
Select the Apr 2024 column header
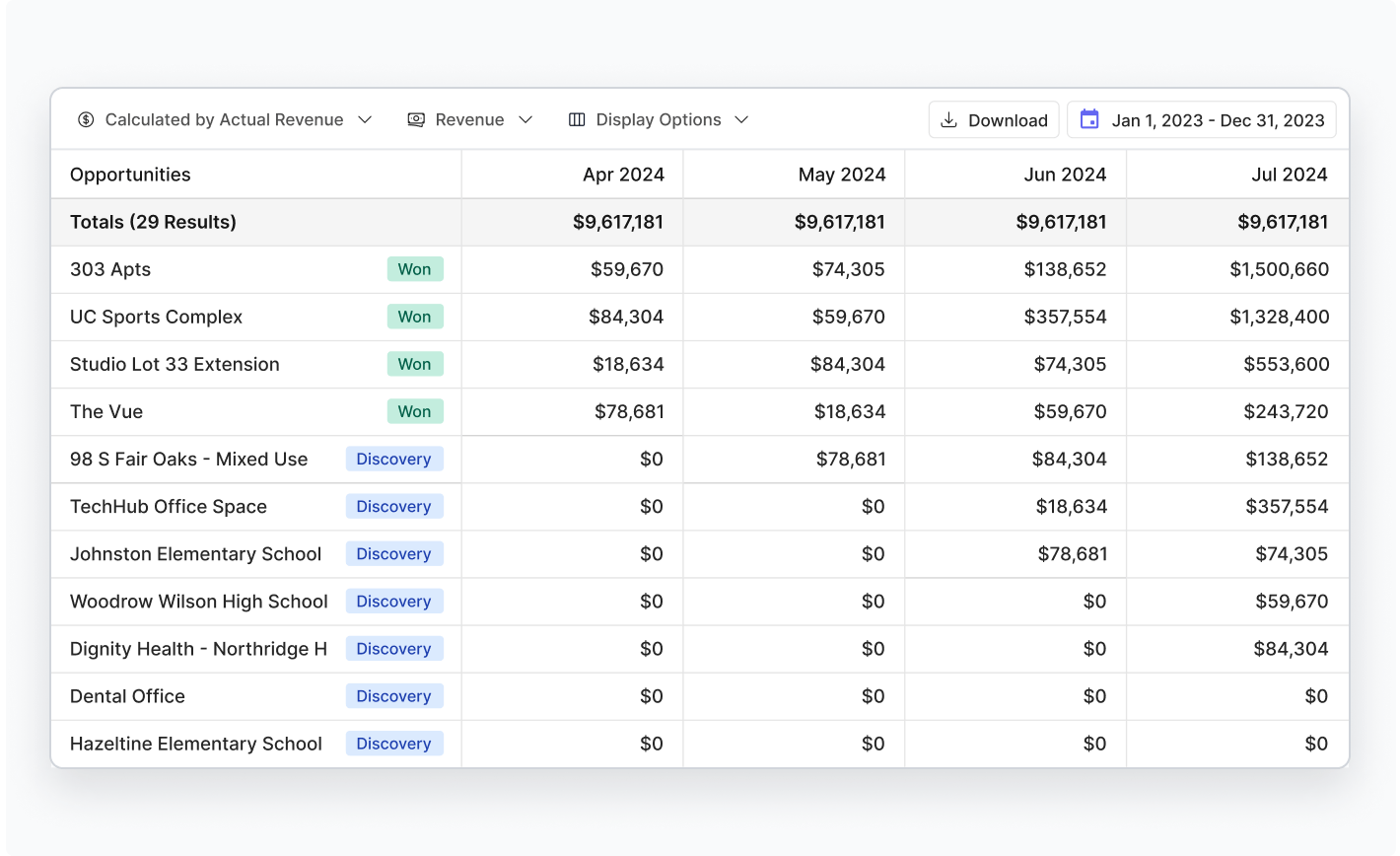point(624,174)
